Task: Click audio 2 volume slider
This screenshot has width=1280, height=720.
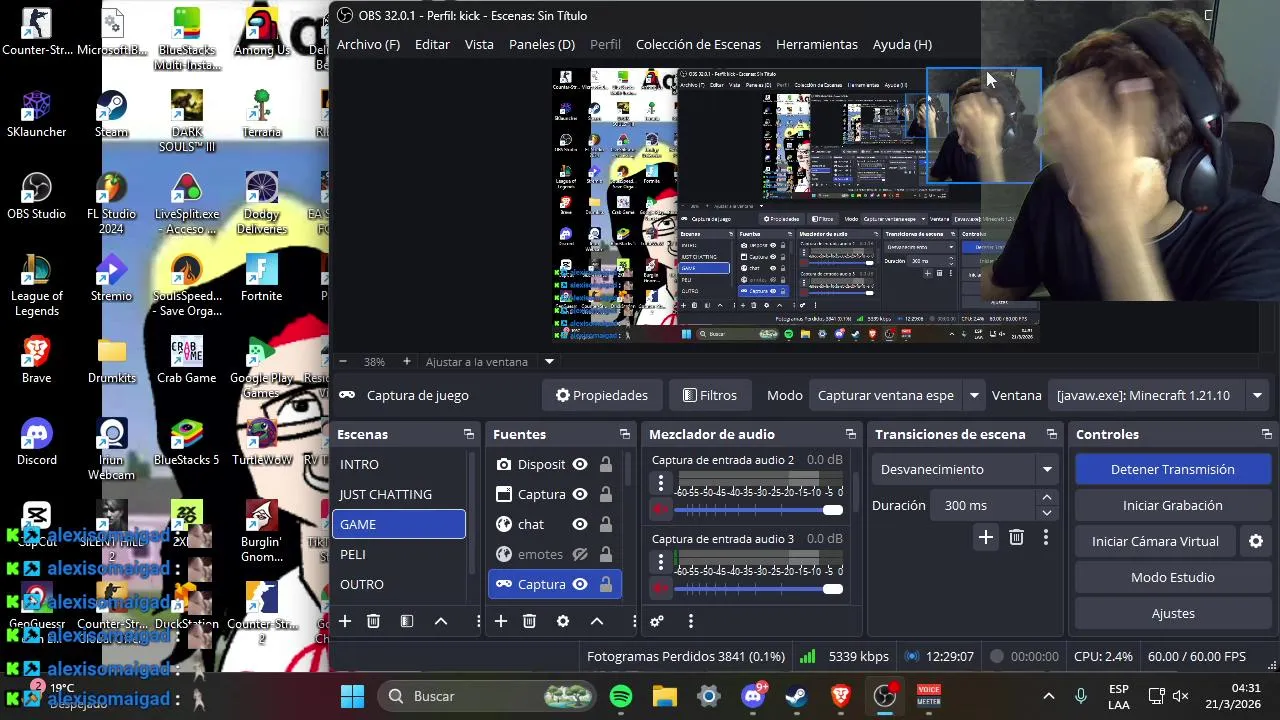Action: tap(759, 510)
